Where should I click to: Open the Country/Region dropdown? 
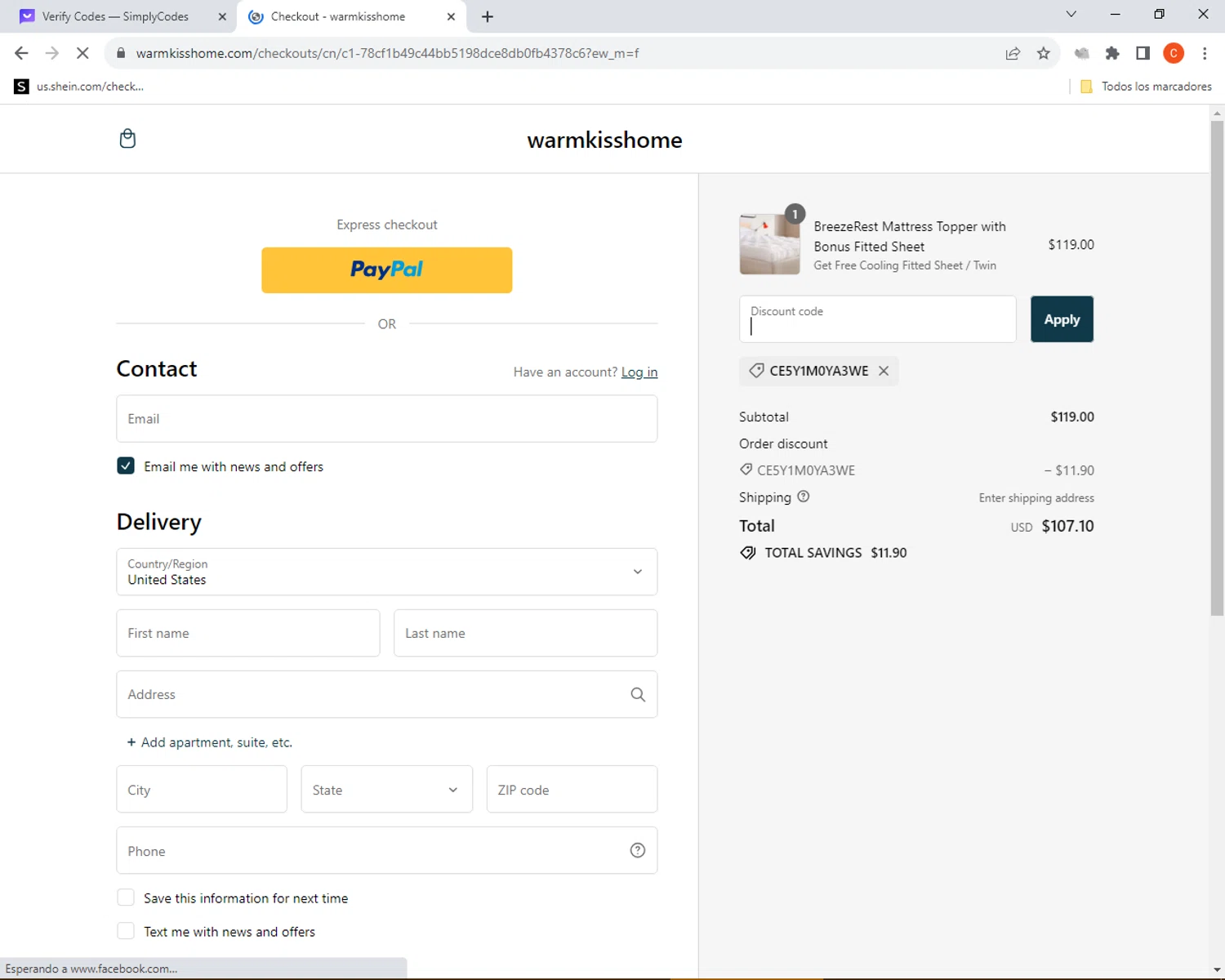(387, 572)
